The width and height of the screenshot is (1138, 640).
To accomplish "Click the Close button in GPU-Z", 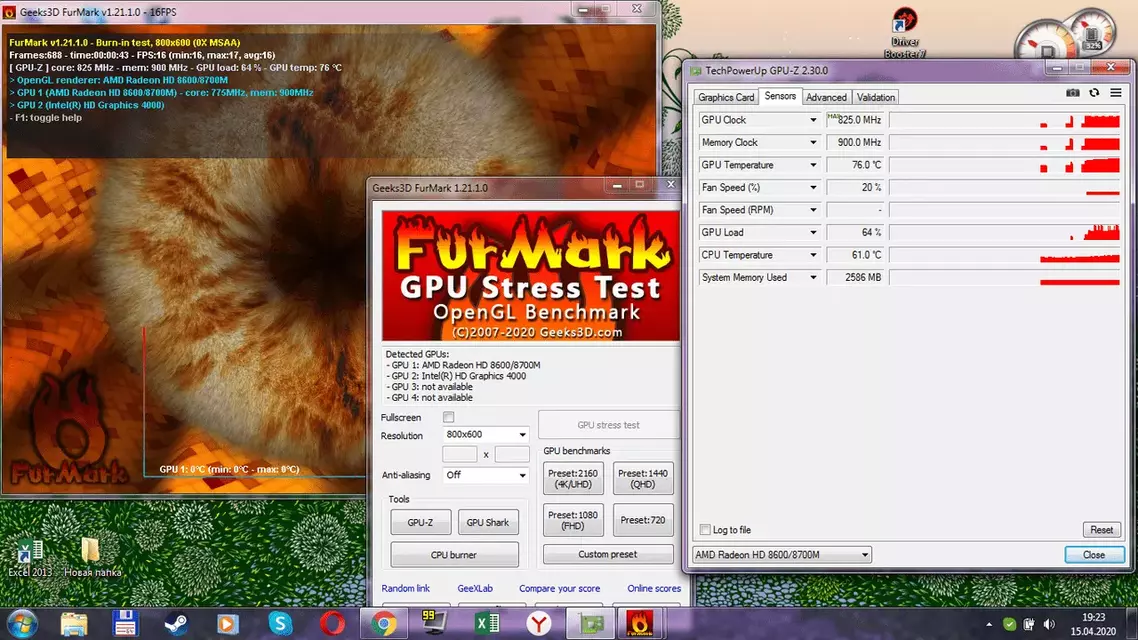I will point(1094,554).
